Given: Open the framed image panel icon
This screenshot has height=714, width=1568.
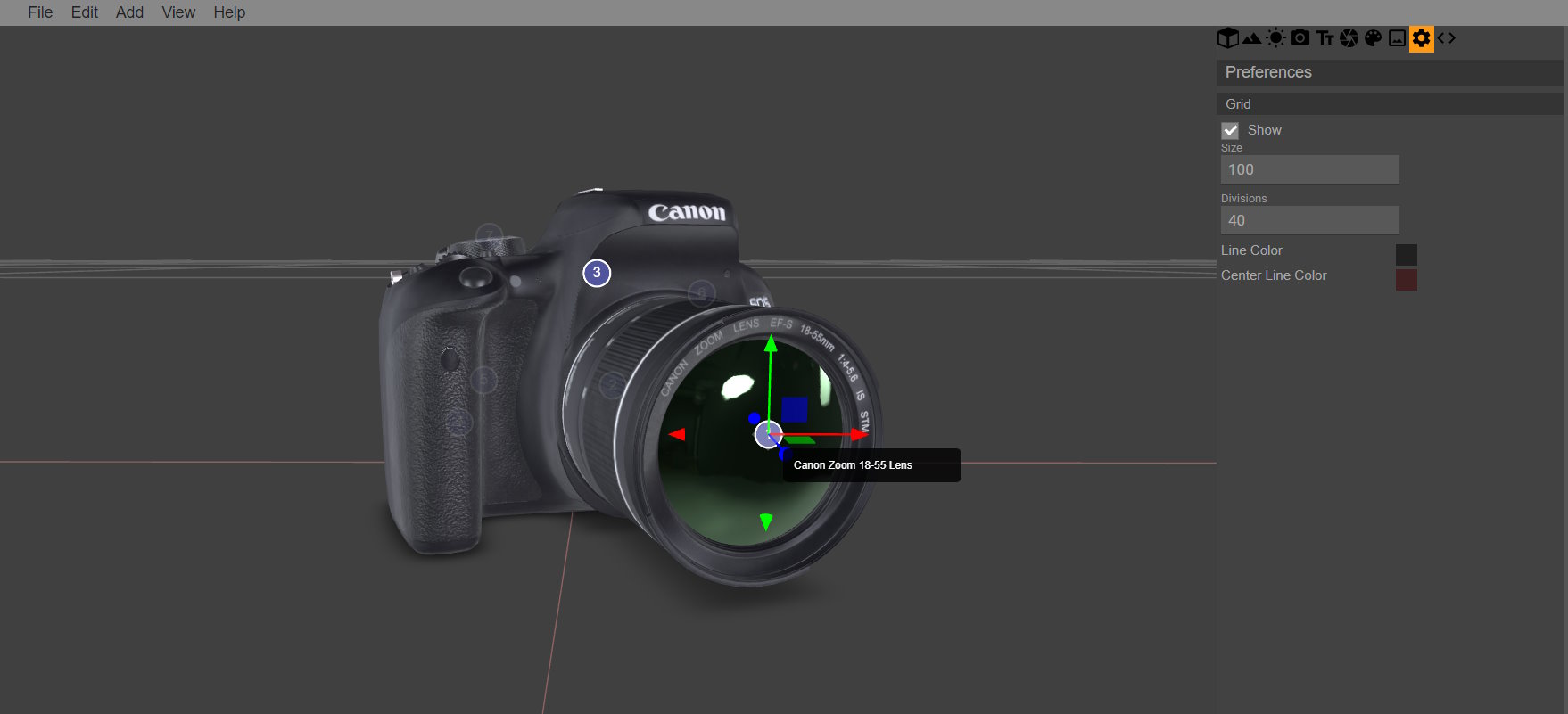Looking at the screenshot, I should (1397, 37).
